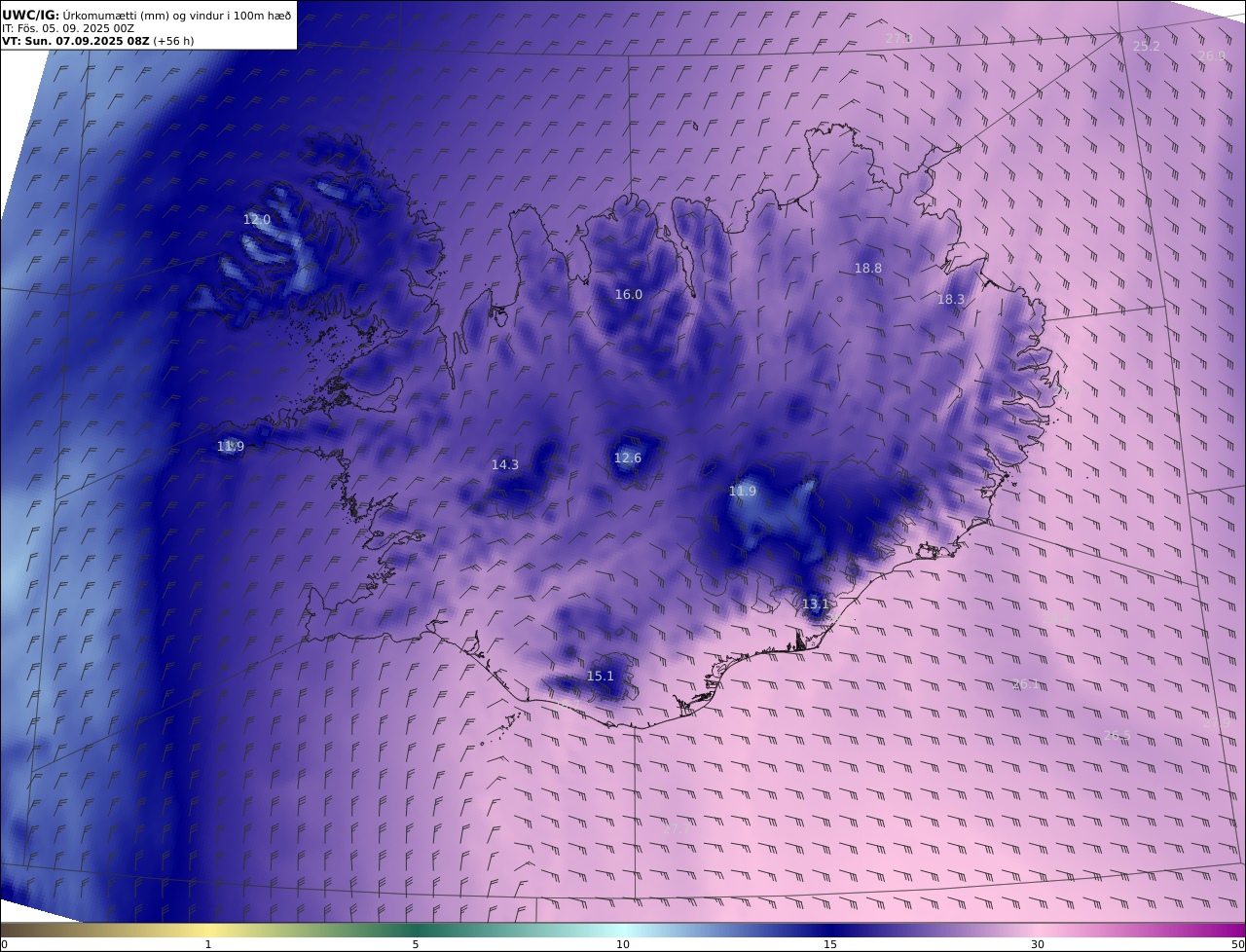Select the 26.9 value label
Viewport: 1246px width, 952px height.
click(1212, 55)
